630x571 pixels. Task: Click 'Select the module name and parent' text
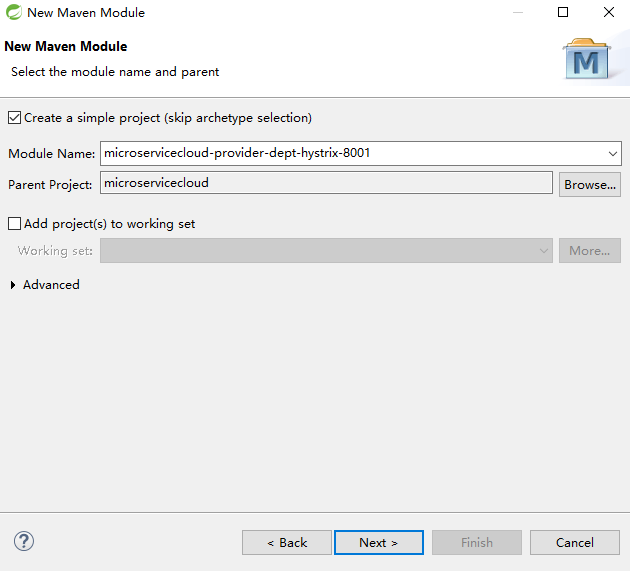coord(115,72)
